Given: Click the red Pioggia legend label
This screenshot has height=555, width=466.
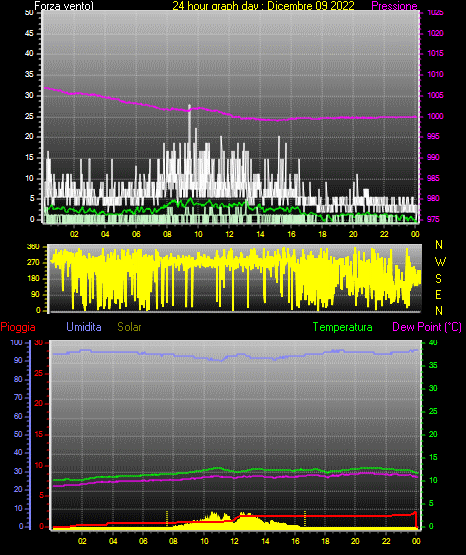Looking at the screenshot, I should pos(18,327).
